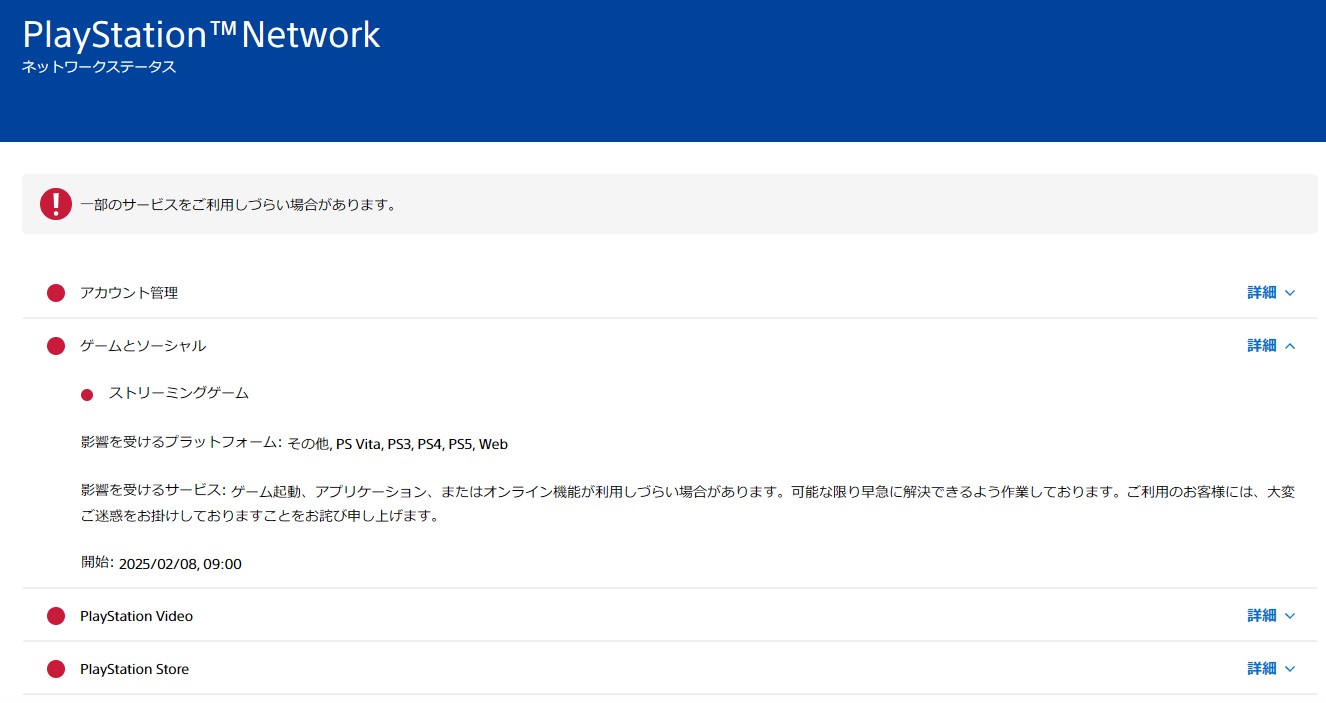
Task: Expand 詳細 for PlayStation Store
Action: tap(1271, 668)
